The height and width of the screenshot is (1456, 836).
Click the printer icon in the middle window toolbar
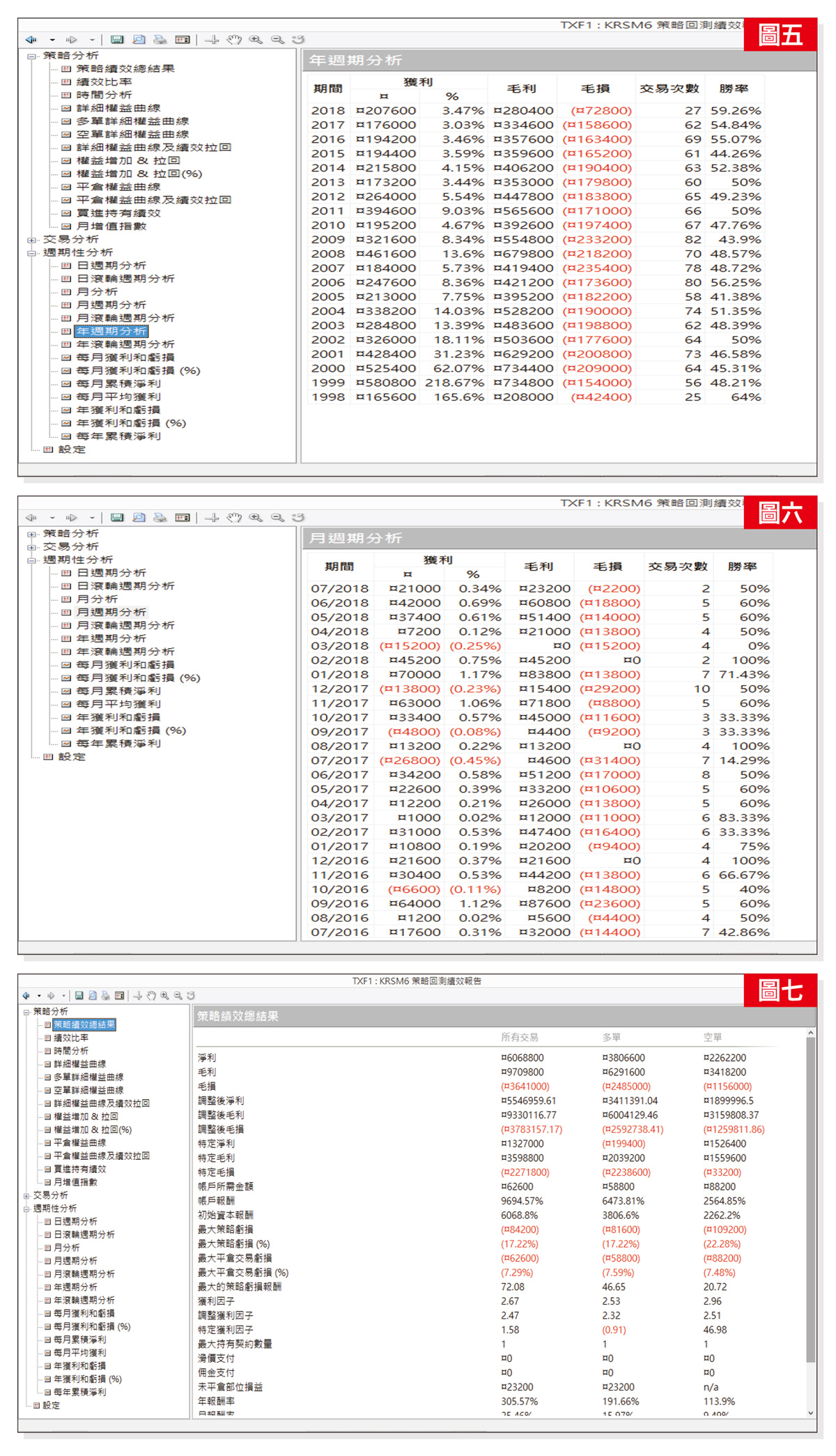160,518
